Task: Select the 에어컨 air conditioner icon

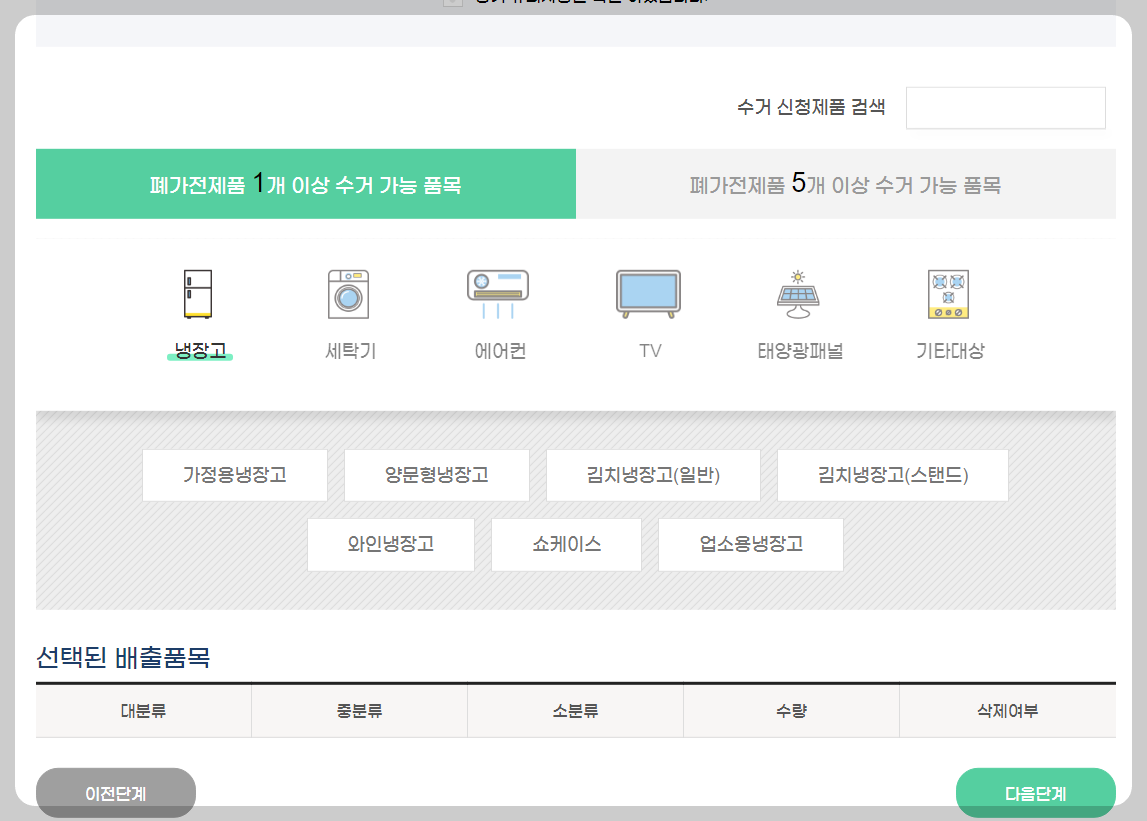Action: click(x=498, y=294)
